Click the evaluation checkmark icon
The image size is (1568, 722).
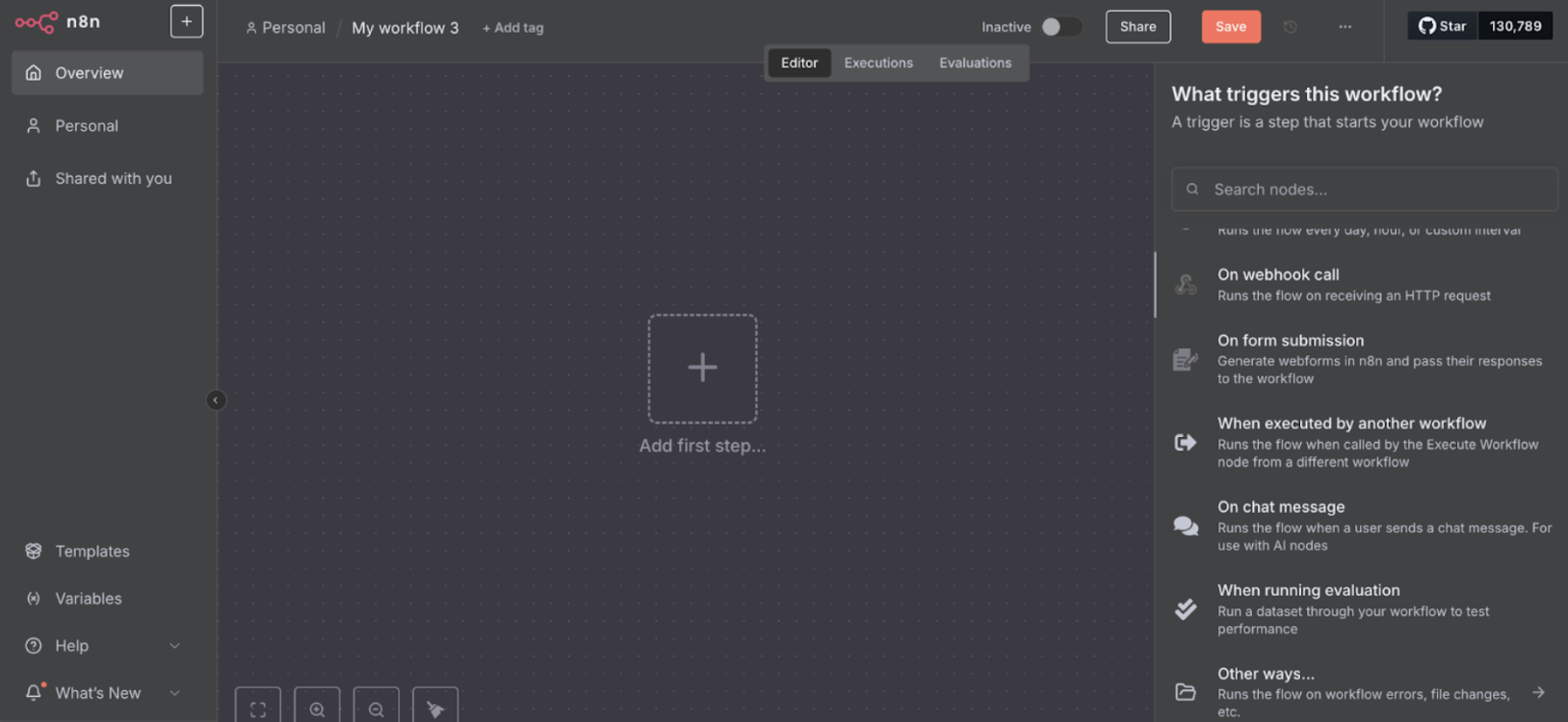(x=1186, y=608)
